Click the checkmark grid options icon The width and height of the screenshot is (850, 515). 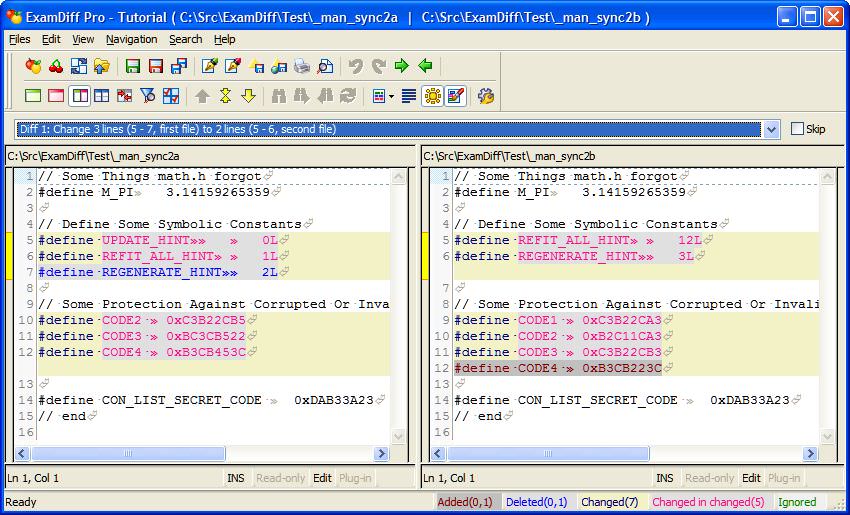pos(171,96)
